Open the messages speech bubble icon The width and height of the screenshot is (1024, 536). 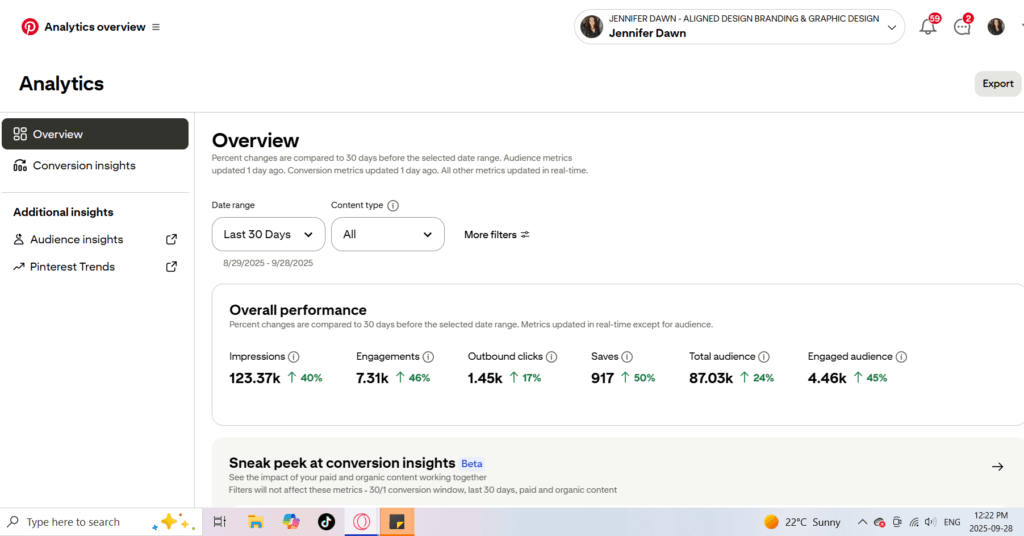click(x=962, y=27)
